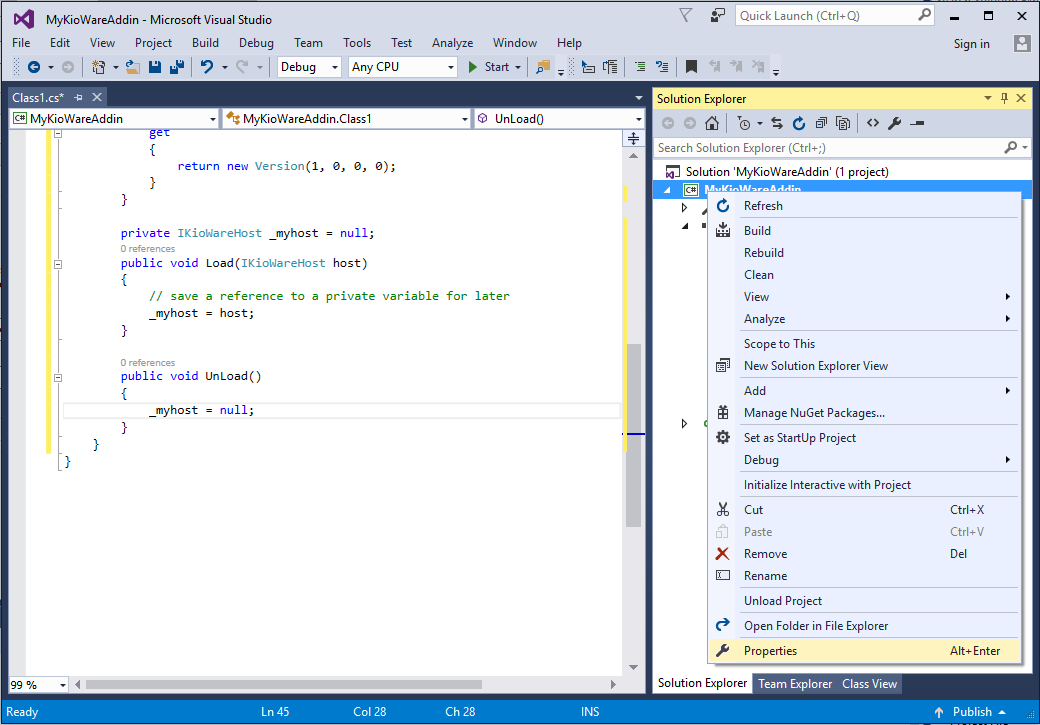Click the Save All toolbar icon
The width and height of the screenshot is (1040, 725).
click(177, 67)
